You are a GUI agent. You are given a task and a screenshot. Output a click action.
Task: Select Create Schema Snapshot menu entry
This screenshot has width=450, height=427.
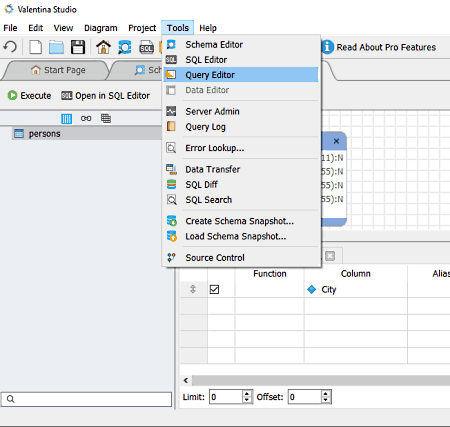(241, 221)
